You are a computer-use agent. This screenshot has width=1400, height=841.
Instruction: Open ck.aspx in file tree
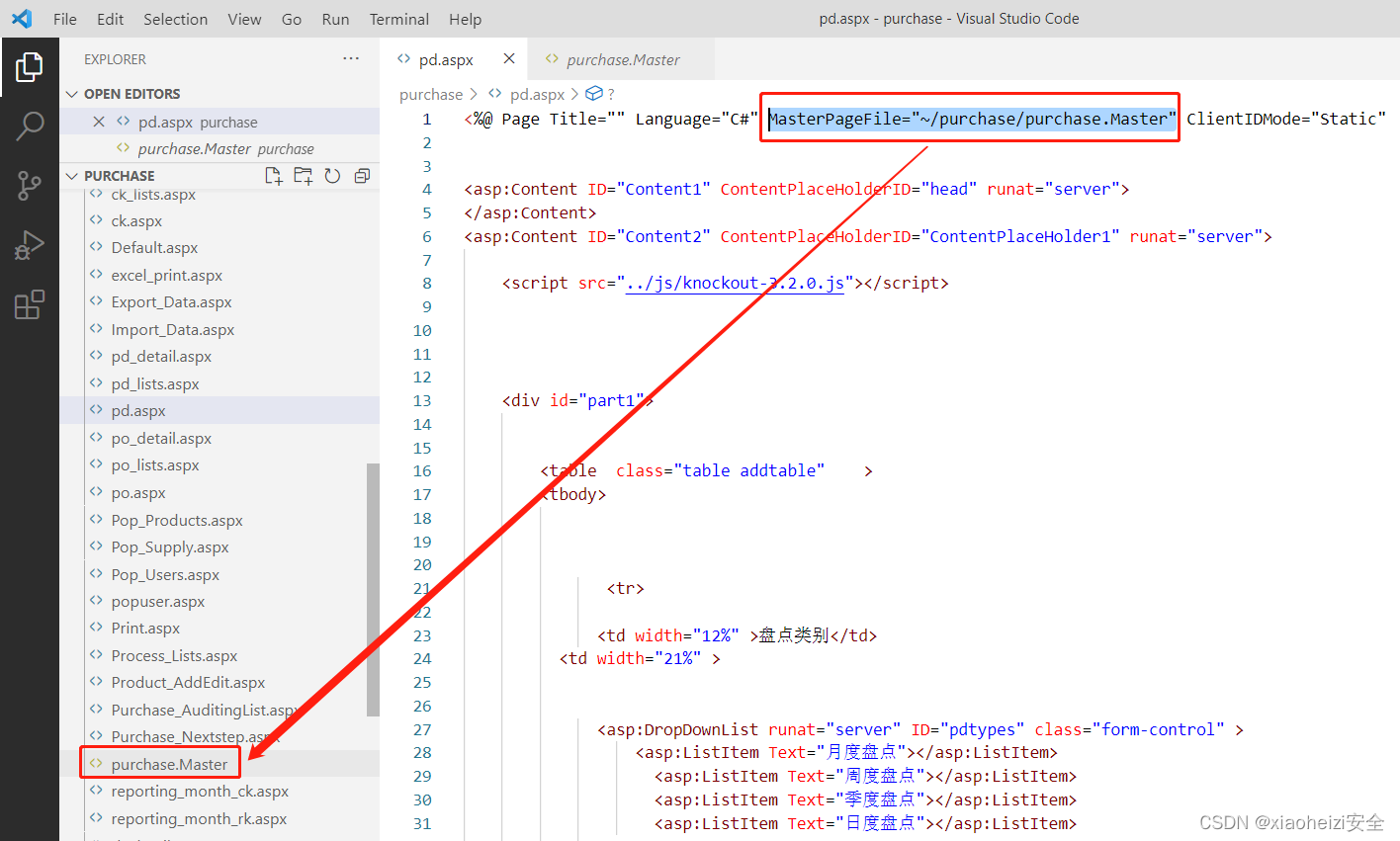coord(136,221)
